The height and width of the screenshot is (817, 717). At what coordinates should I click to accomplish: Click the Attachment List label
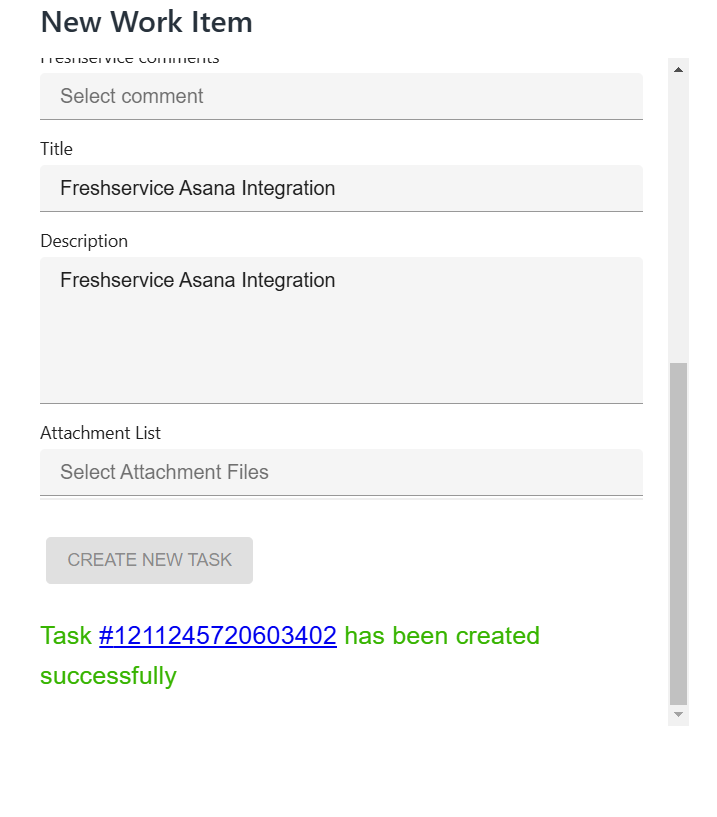tap(100, 433)
